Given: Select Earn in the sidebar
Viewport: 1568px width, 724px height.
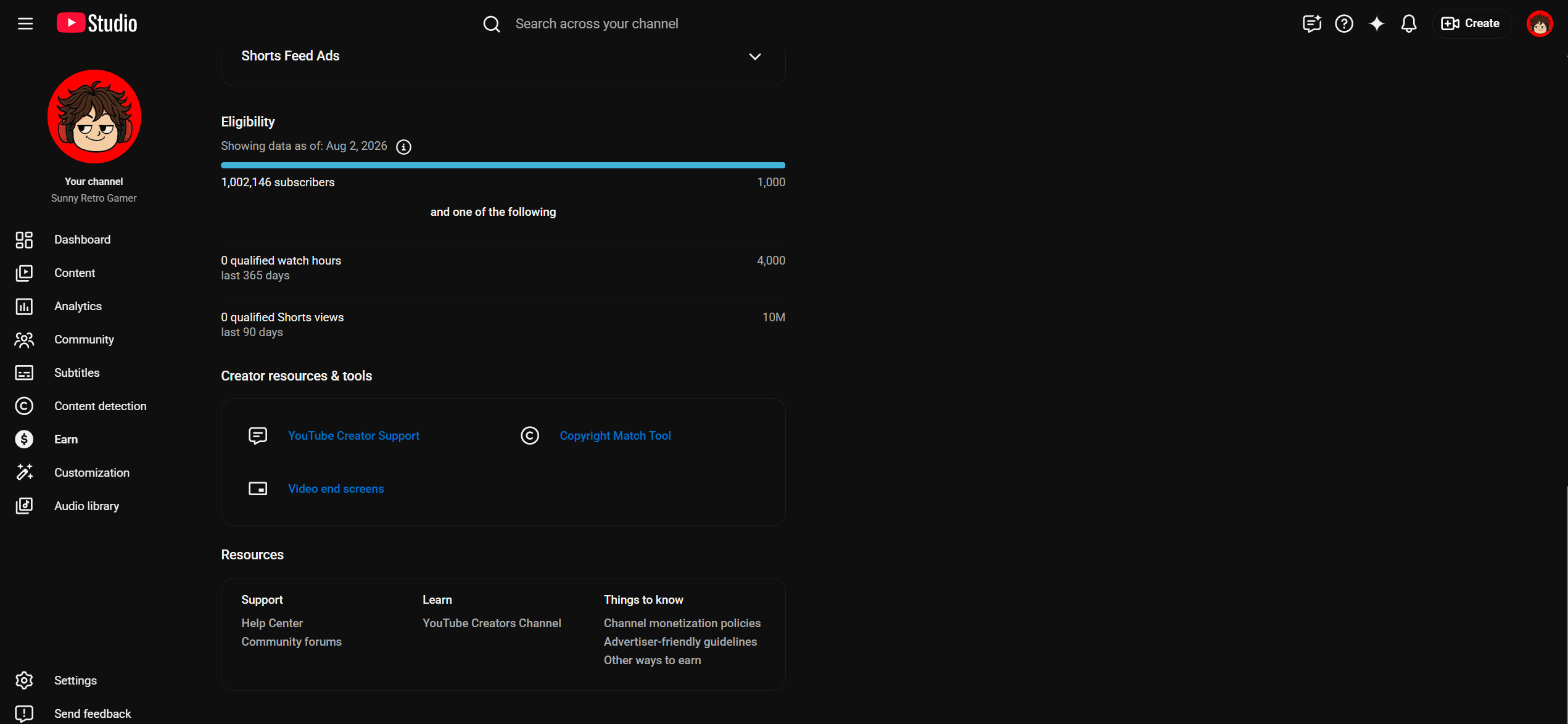Looking at the screenshot, I should 66,440.
